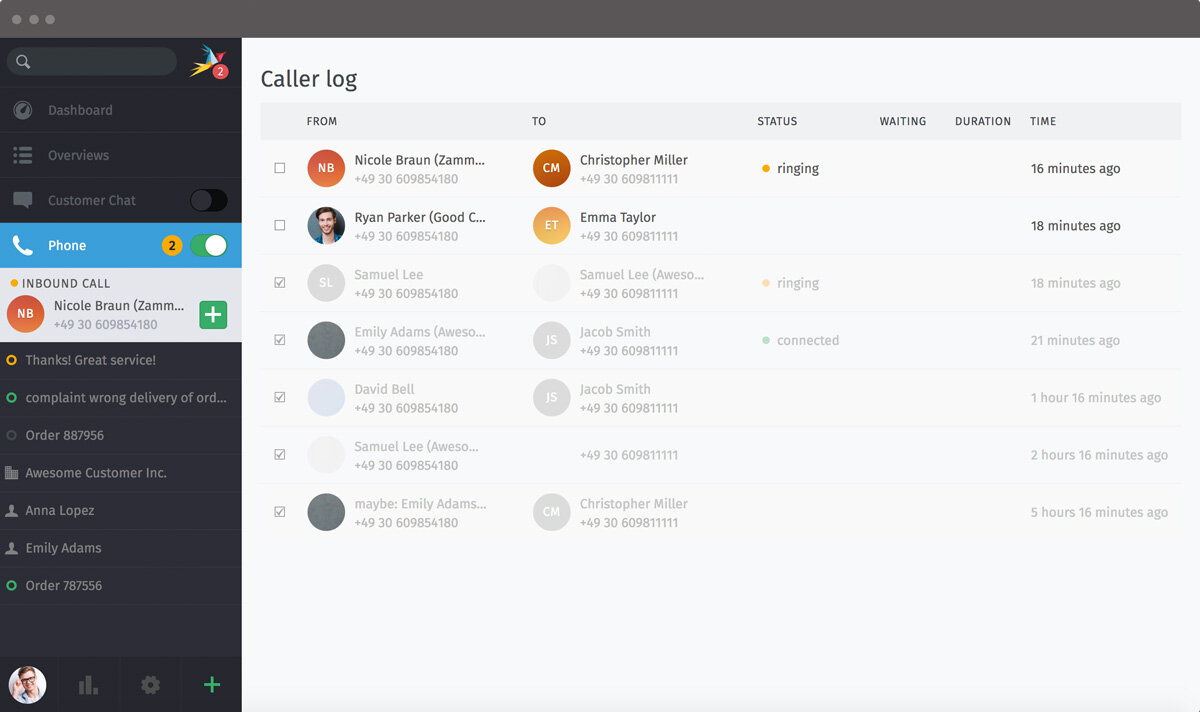Screen dimensions: 1200x712
Task: Open the Zammad logo notifications icon
Action: pyautogui.click(x=208, y=61)
